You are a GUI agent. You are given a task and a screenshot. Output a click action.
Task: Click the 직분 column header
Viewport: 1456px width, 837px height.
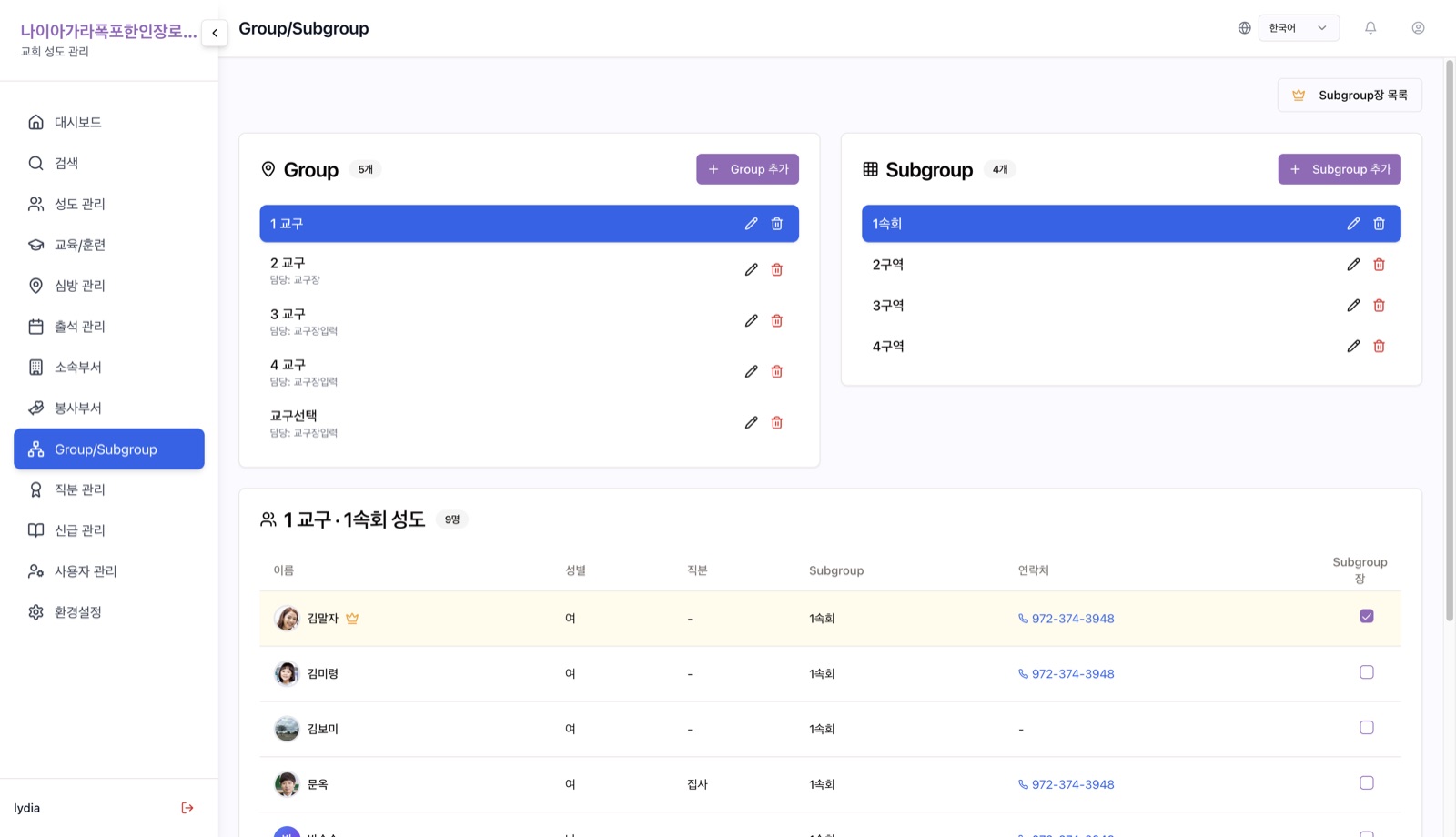(697, 570)
